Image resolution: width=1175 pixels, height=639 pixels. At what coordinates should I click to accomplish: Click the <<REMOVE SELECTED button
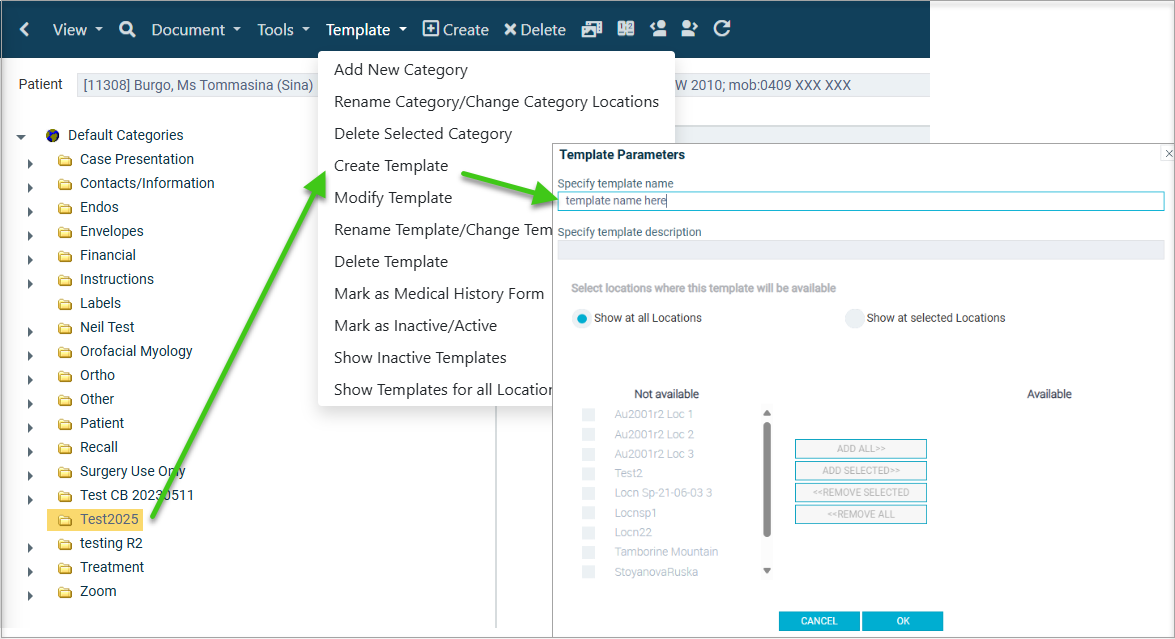860,492
